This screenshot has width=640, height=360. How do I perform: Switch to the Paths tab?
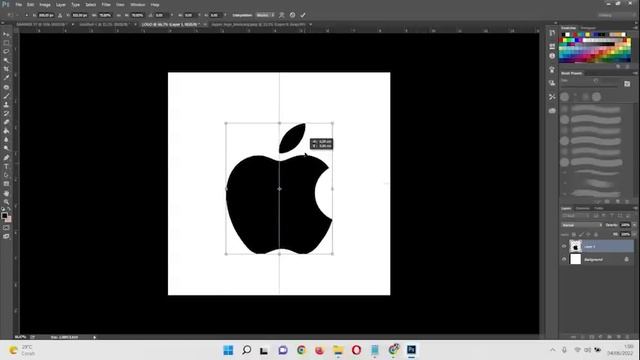click(598, 208)
